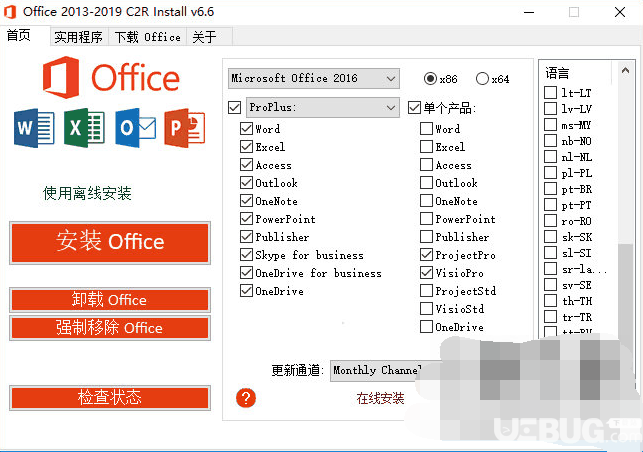Image resolution: width=643 pixels, height=452 pixels.
Task: Check the th-TH language
Action: coord(550,301)
